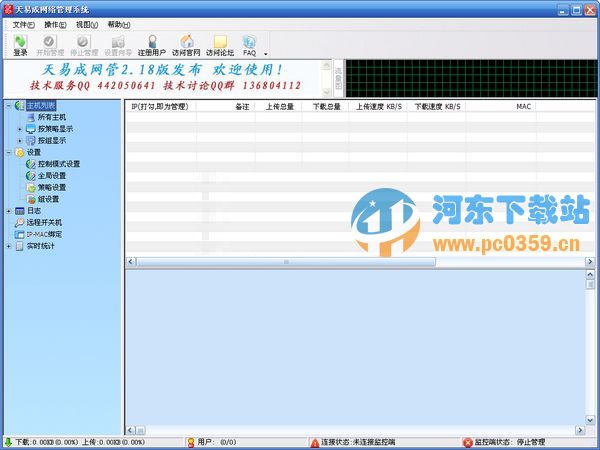Click host list scroll left arrow
Screen dimensions: 600x450
click(x=130, y=262)
